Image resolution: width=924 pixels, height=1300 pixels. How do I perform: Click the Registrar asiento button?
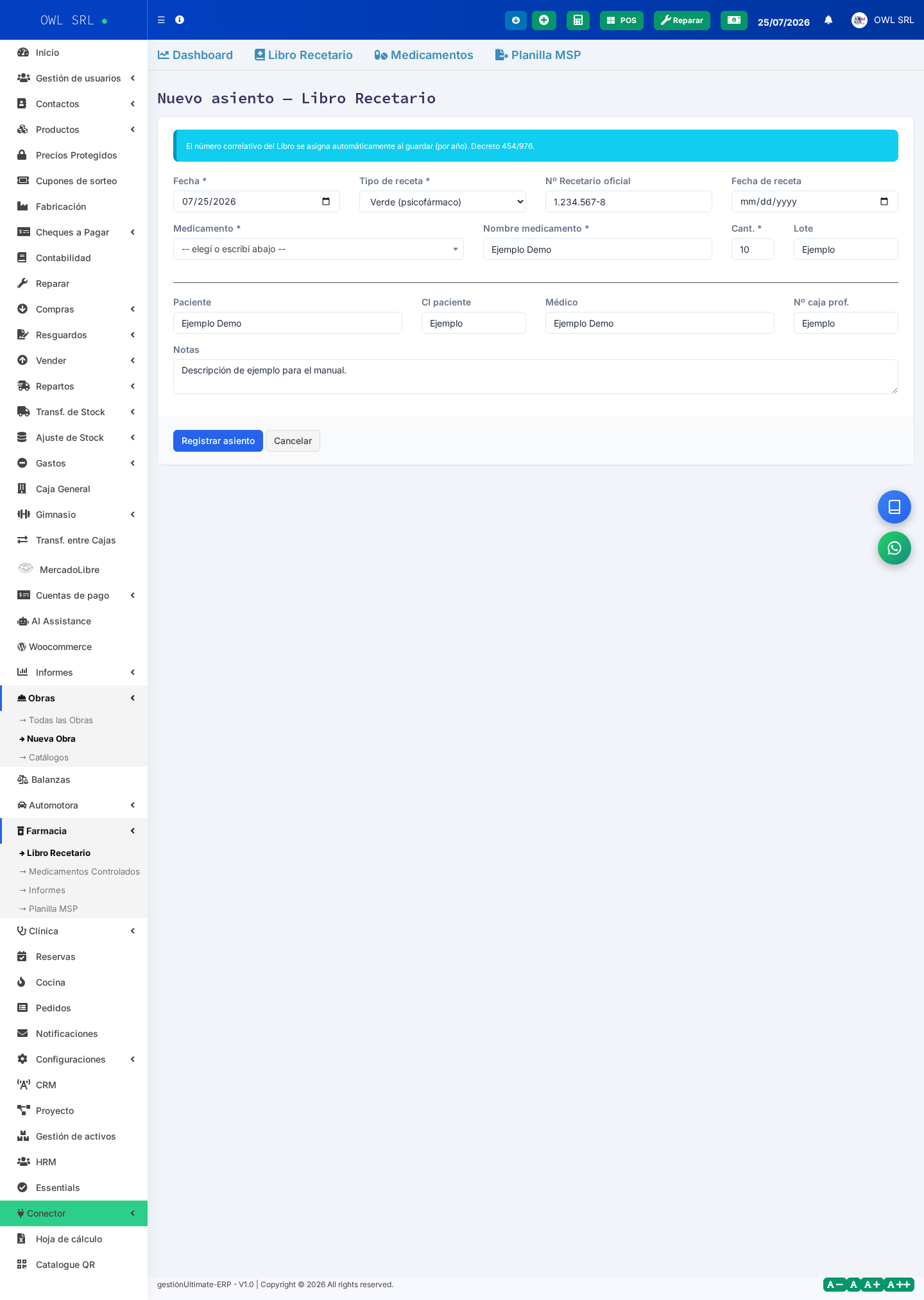click(218, 441)
